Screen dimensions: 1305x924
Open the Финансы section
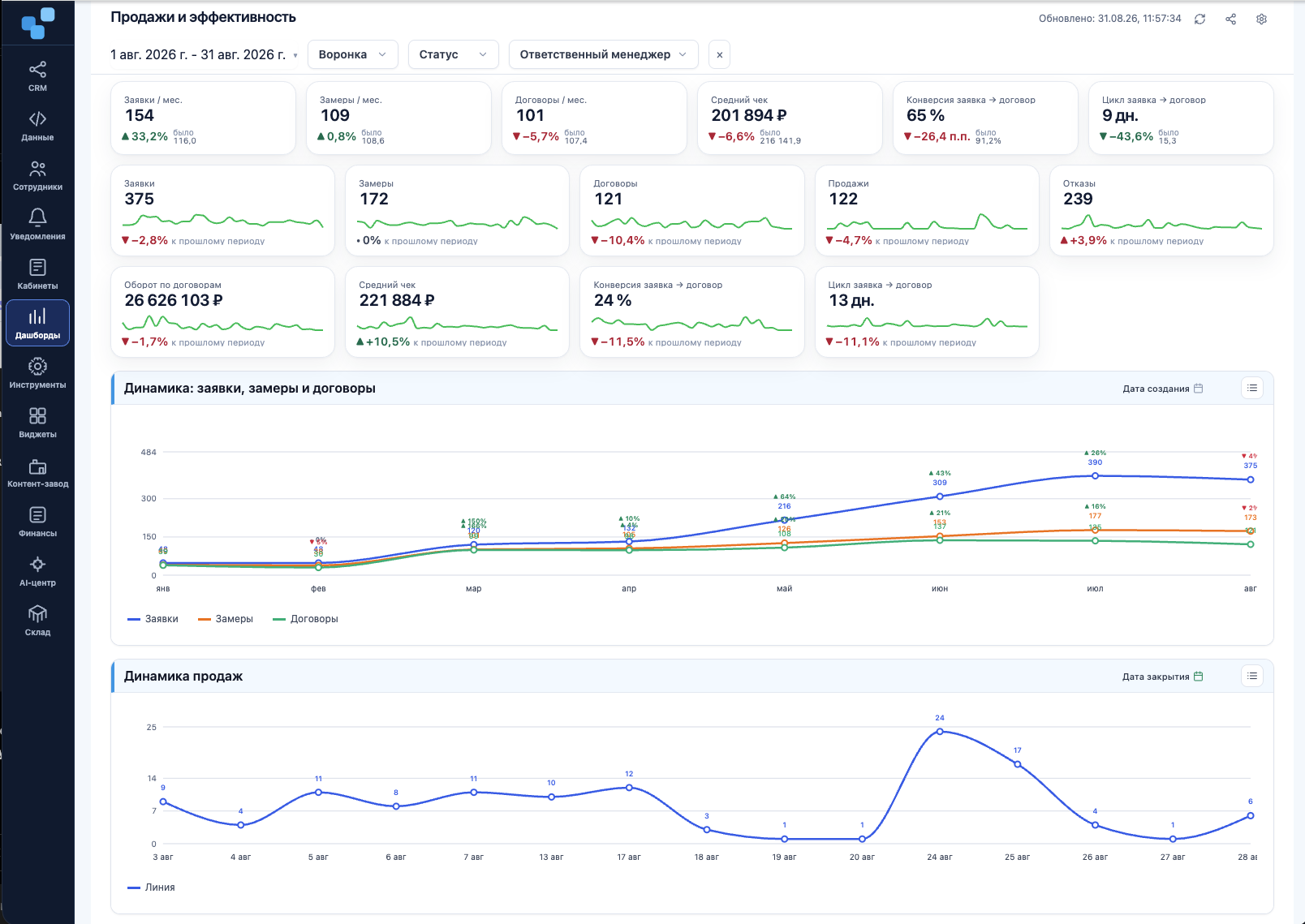point(37,522)
